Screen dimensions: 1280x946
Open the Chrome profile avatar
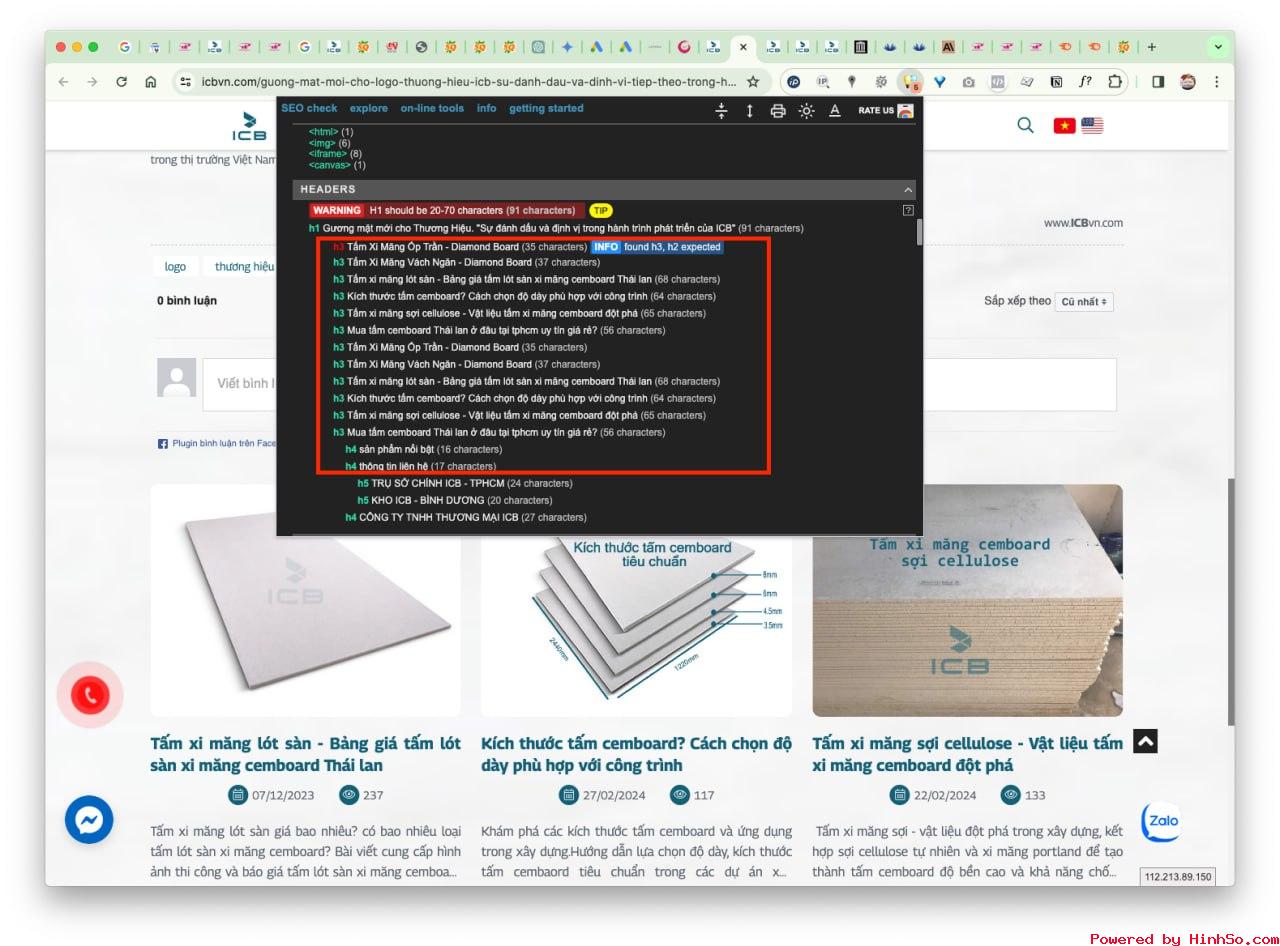1187,82
